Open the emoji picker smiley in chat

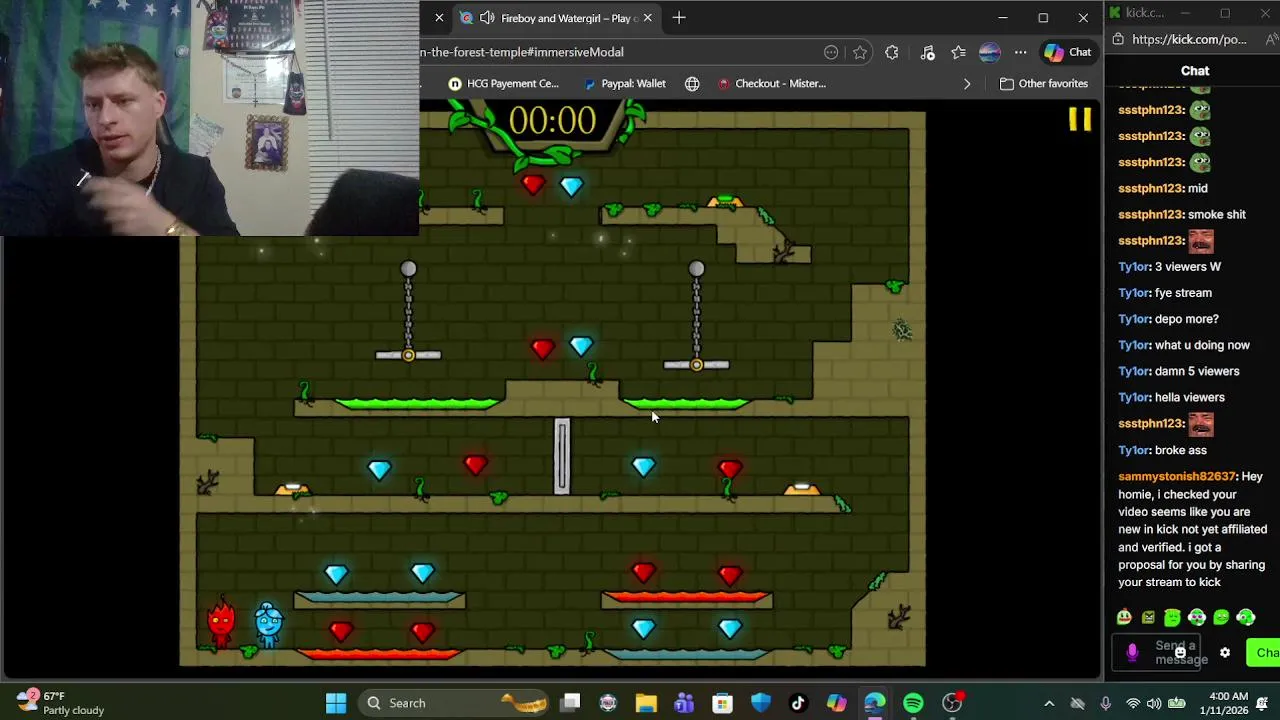click(x=1180, y=653)
